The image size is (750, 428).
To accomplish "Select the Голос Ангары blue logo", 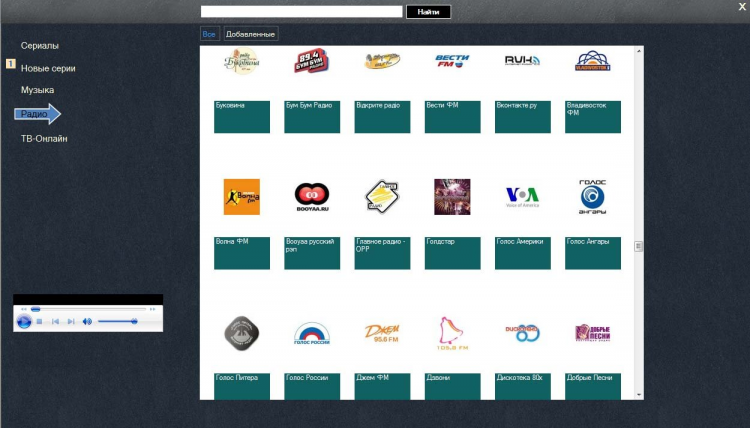I will pos(593,197).
